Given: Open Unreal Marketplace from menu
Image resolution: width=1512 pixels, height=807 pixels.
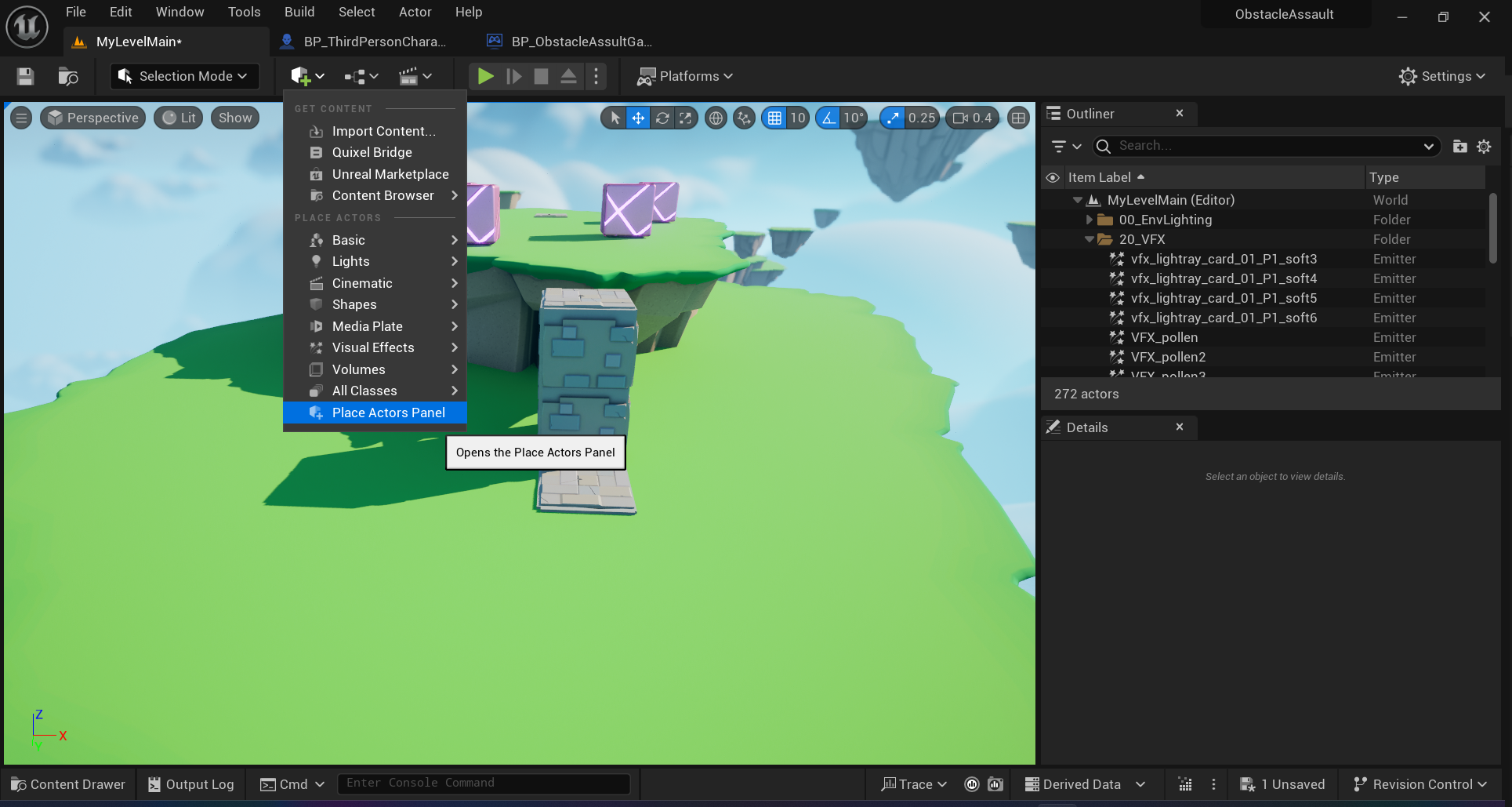Looking at the screenshot, I should click(x=375, y=174).
